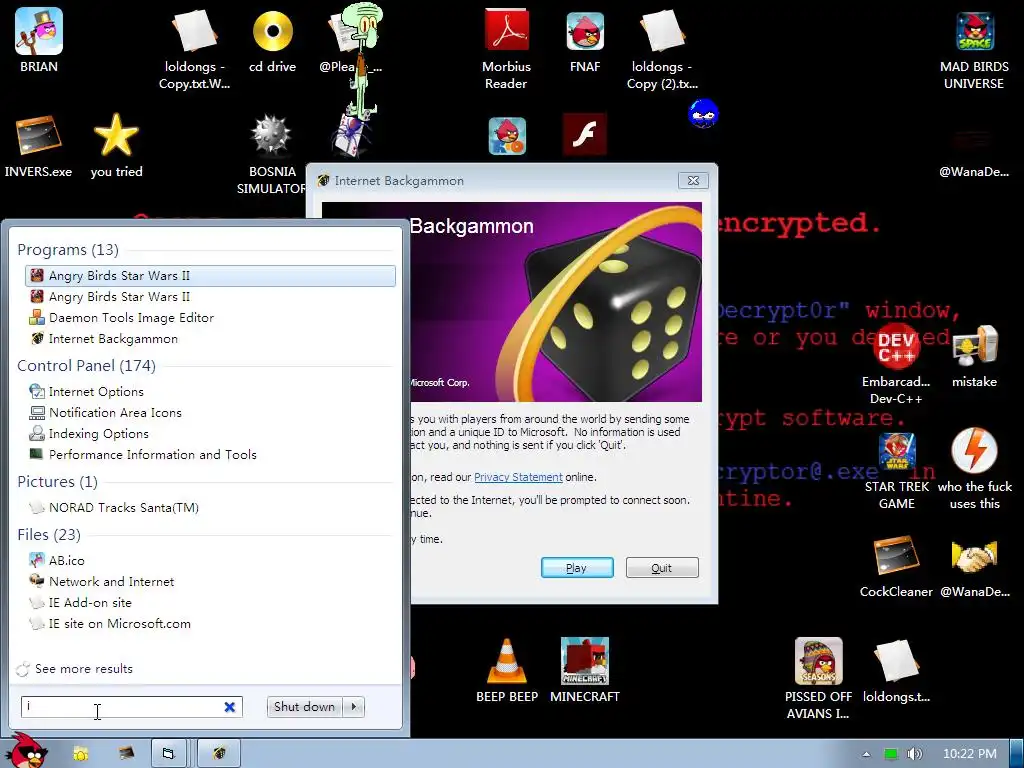Select the red @WanaDe... icon top right
1024x768 pixels.
(974, 154)
